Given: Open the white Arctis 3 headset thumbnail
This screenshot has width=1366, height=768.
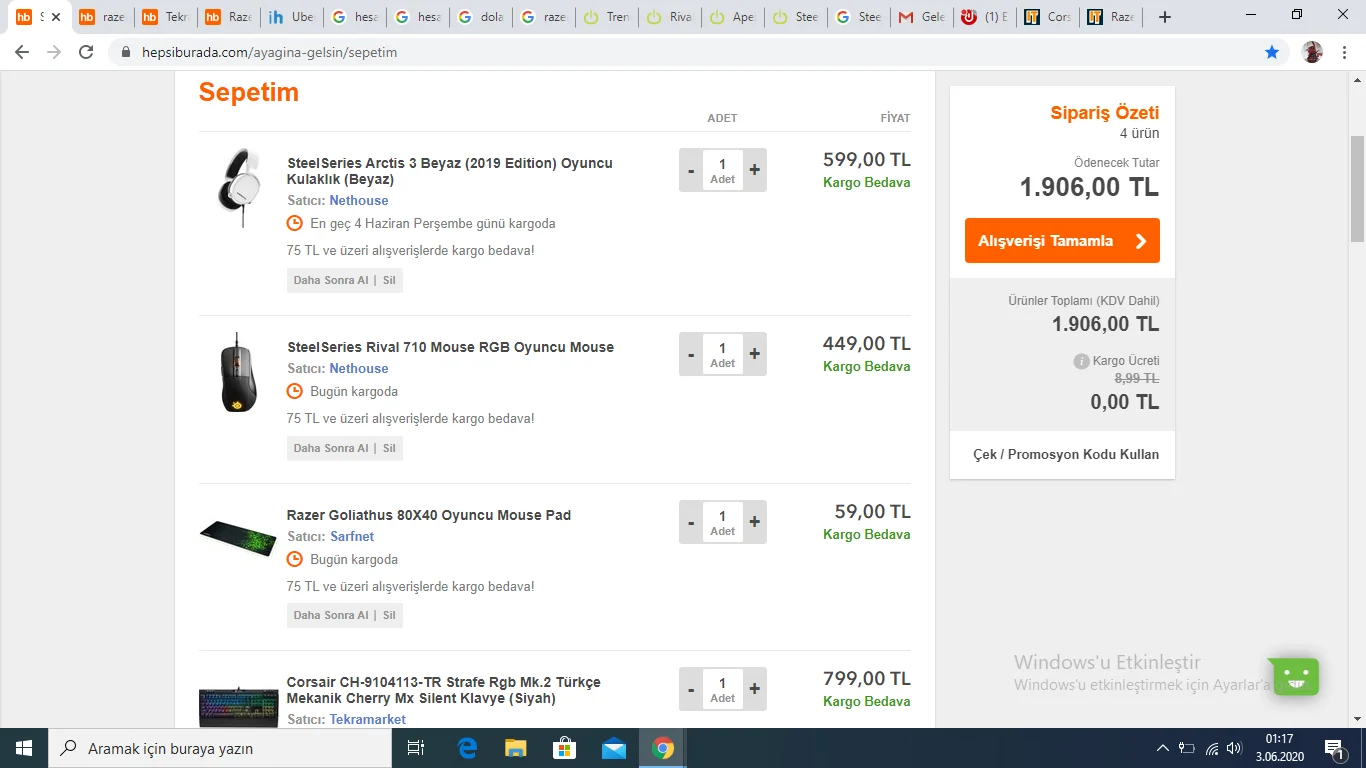Looking at the screenshot, I should click(238, 187).
